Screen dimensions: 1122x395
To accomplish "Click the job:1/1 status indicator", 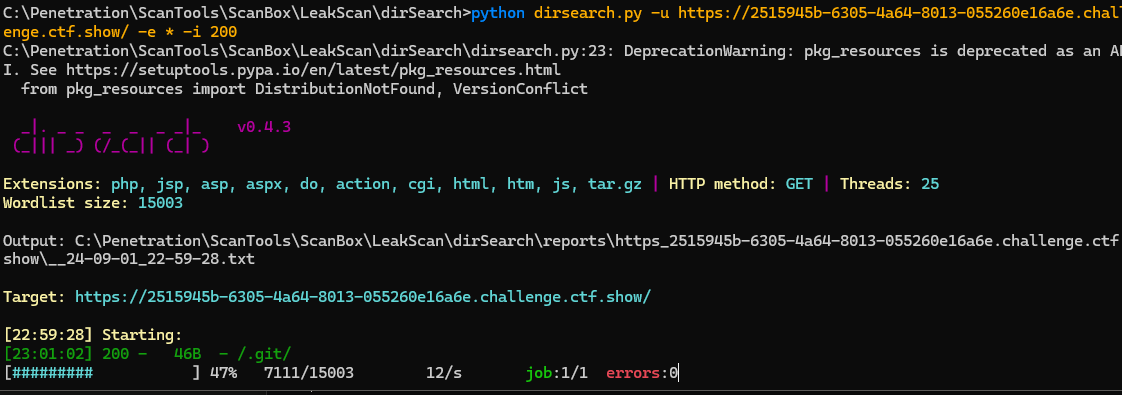I will click(557, 372).
